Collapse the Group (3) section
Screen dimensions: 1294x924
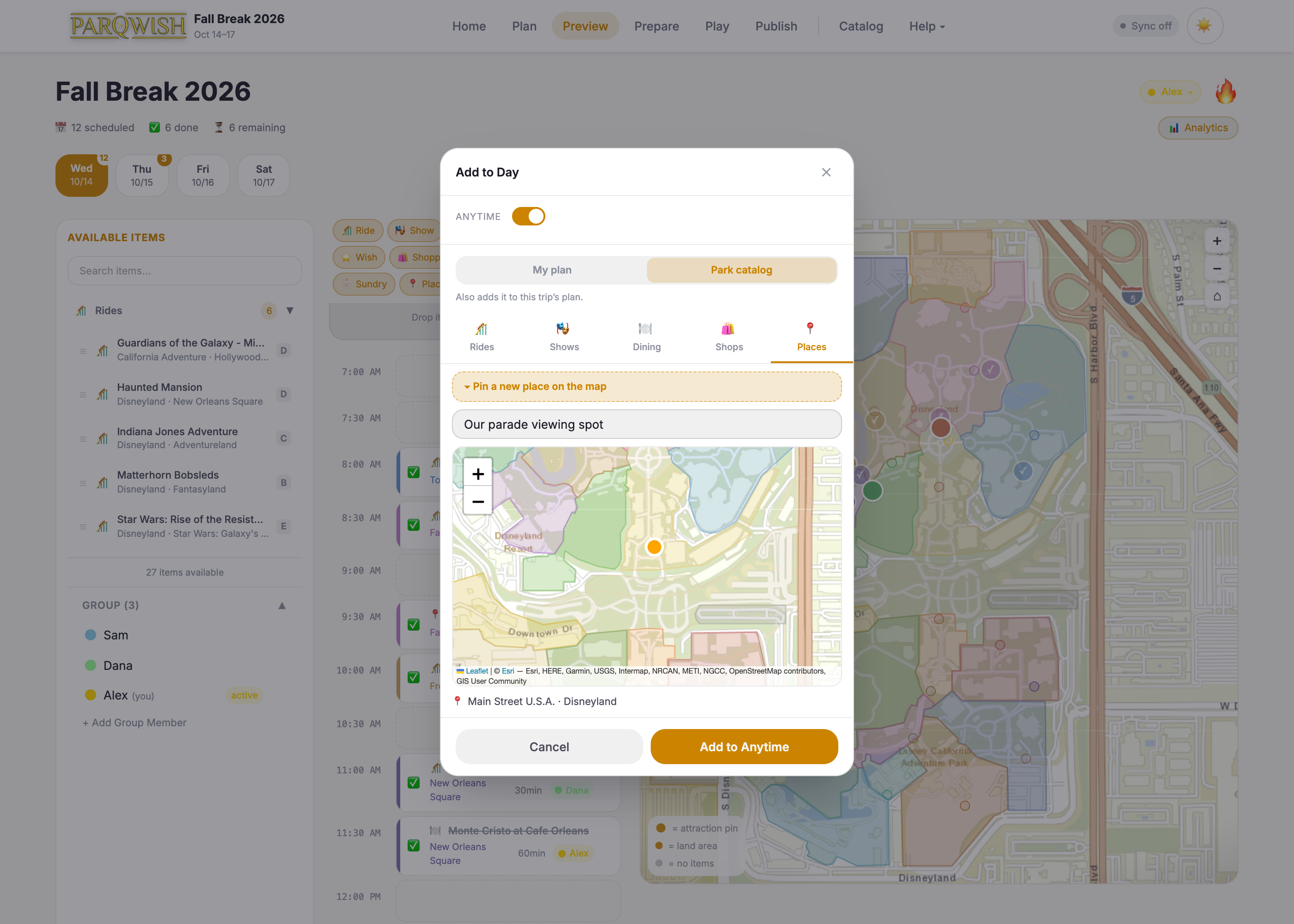pyautogui.click(x=281, y=605)
